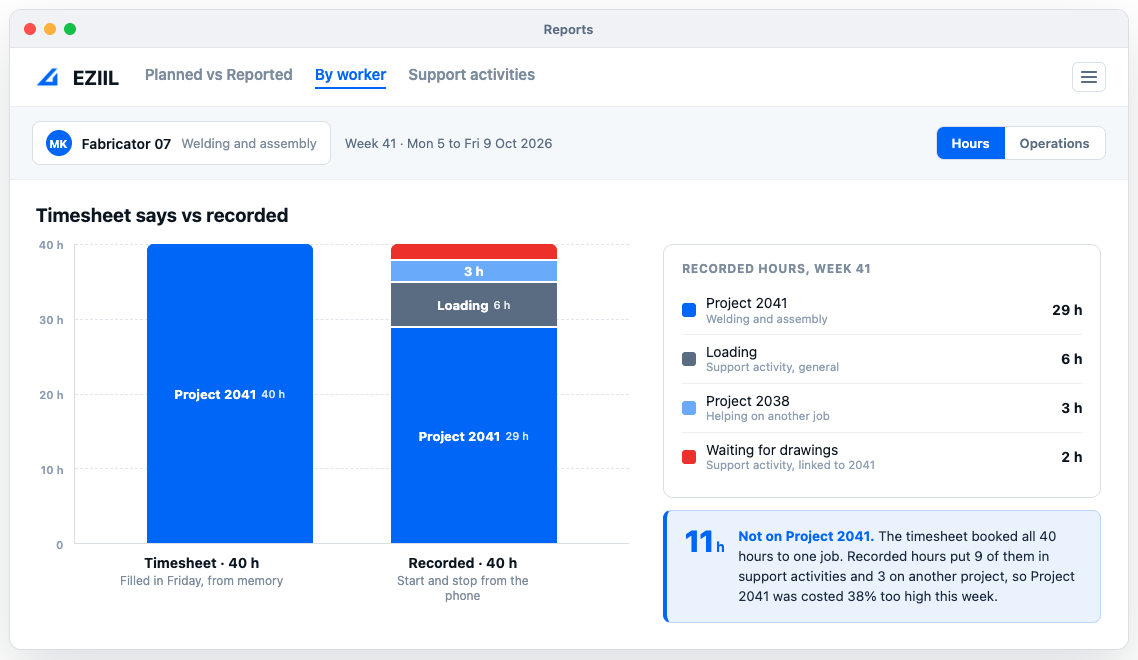The image size is (1138, 660).
Task: Click the Recorded · 40 h axis label
Action: tap(463, 563)
